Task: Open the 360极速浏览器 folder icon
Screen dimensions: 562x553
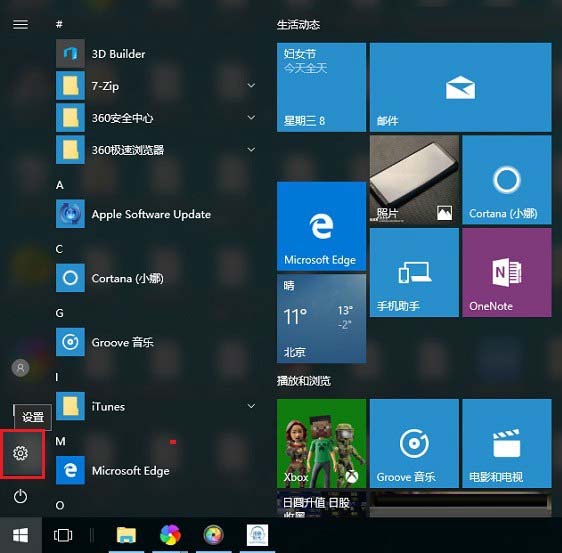Action: coord(70,149)
